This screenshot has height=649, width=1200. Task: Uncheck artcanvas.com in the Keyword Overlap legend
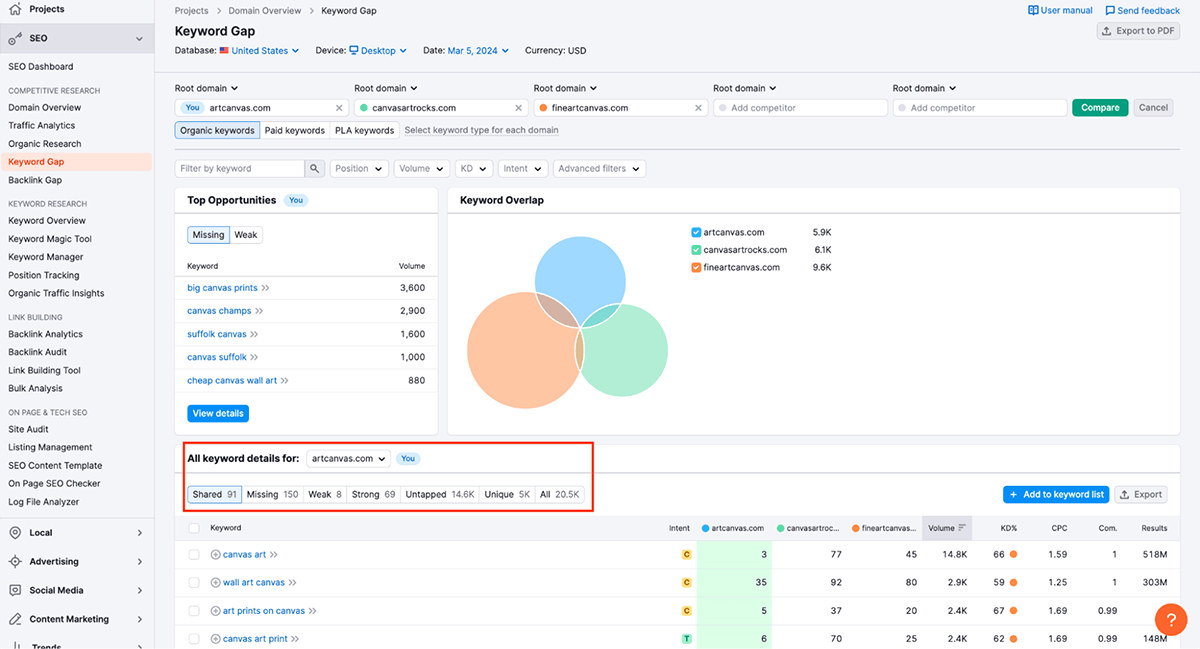[x=697, y=231]
